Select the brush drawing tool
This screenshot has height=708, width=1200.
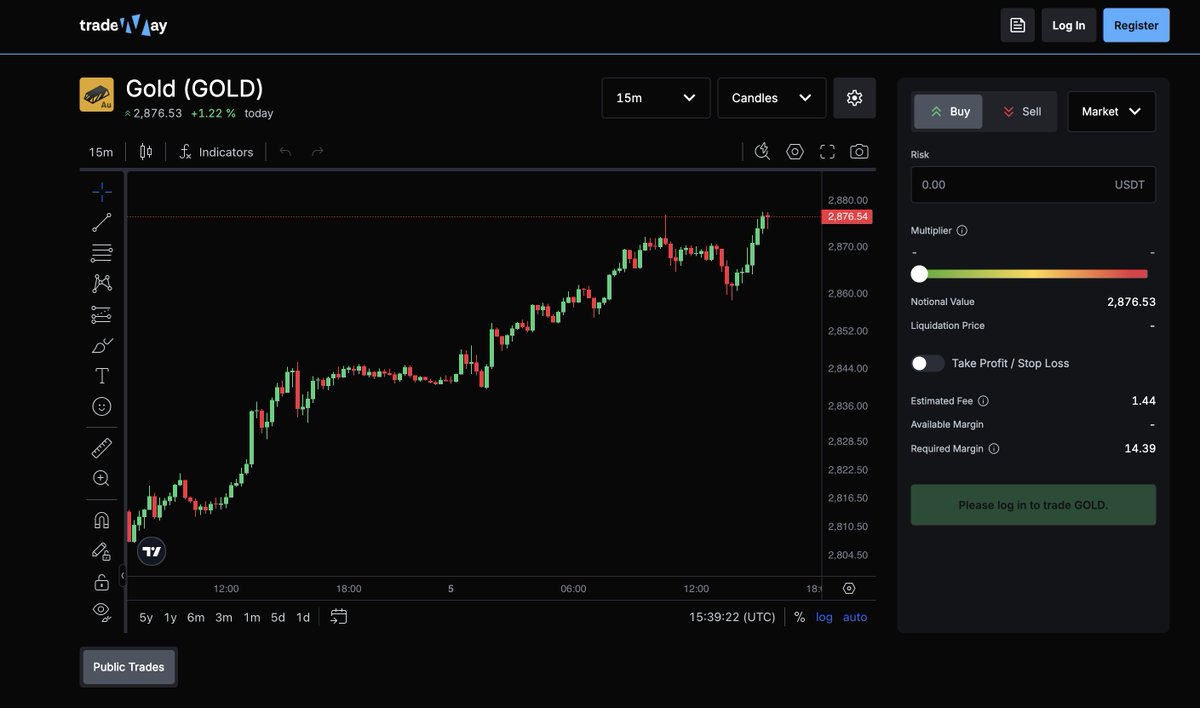point(100,345)
